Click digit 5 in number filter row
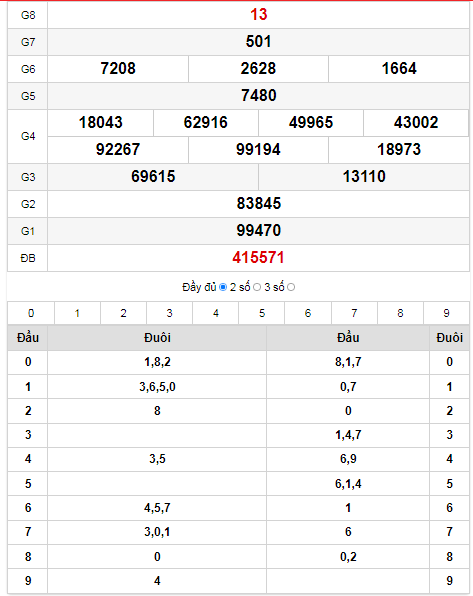This screenshot has width=473, height=596. click(262, 313)
